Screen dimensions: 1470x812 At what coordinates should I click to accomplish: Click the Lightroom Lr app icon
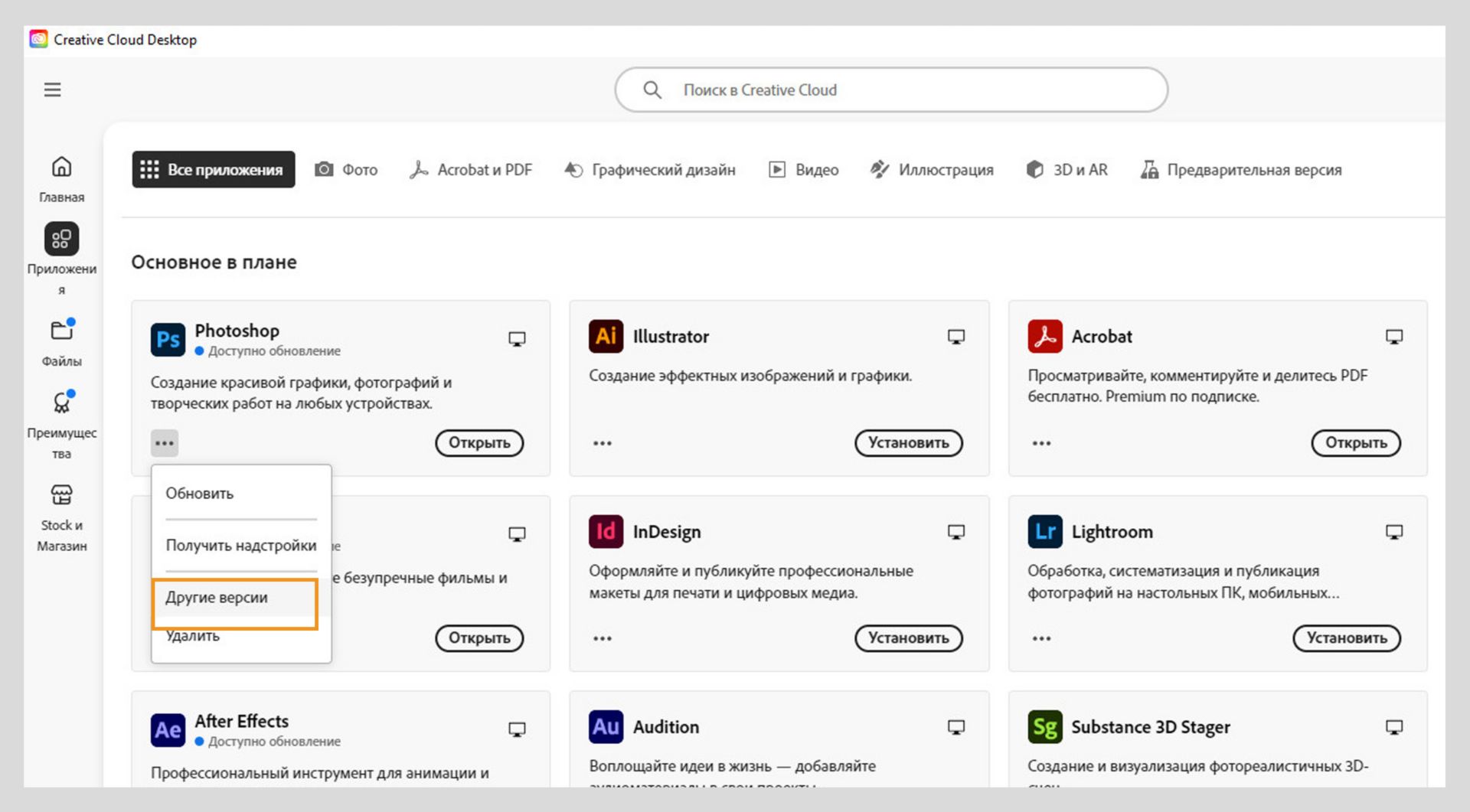[1044, 532]
